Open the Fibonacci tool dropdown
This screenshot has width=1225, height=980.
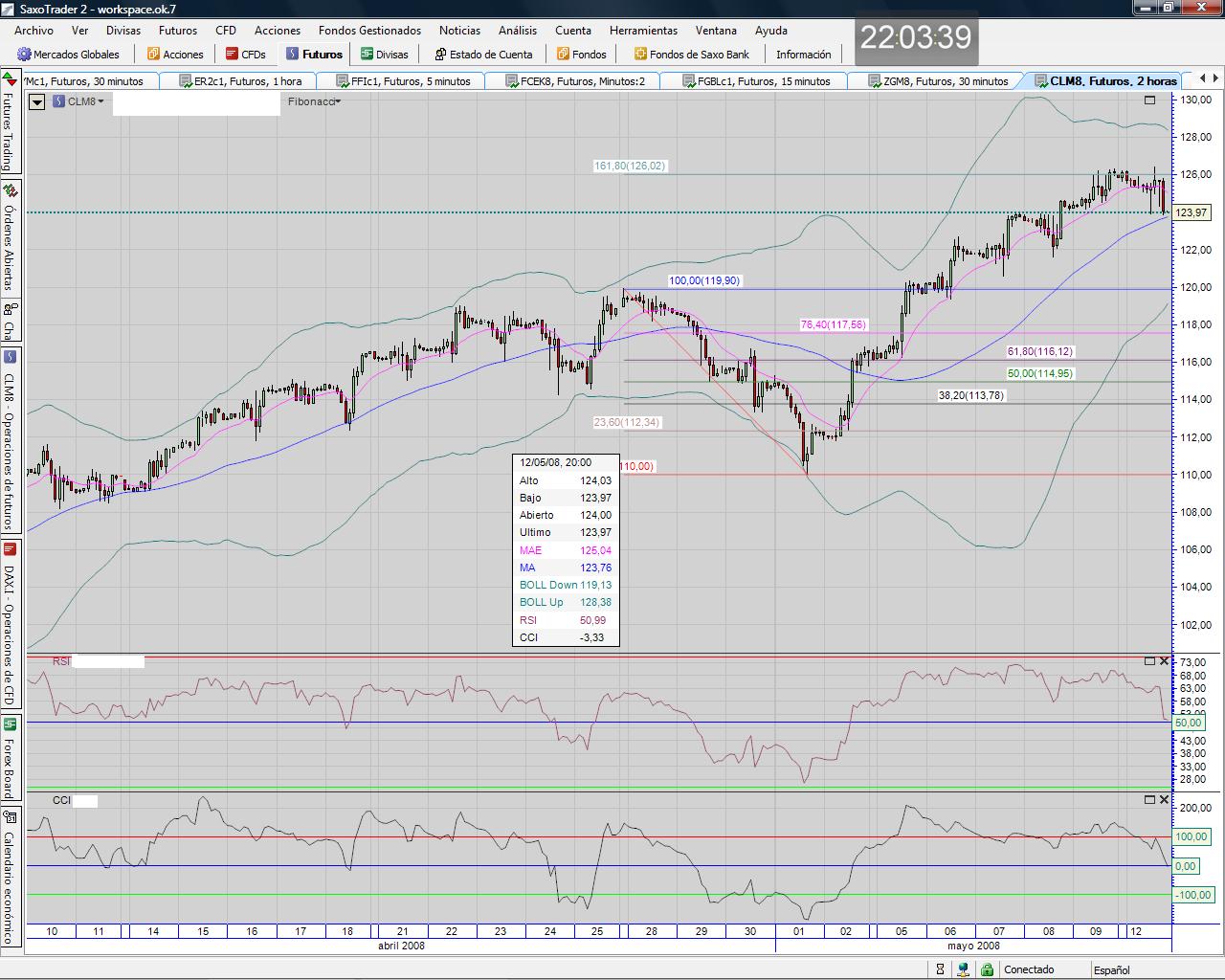tap(315, 101)
